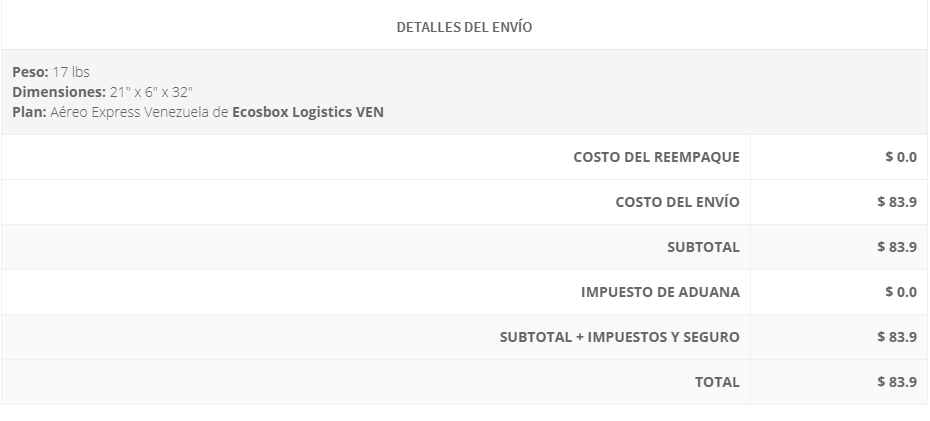Screen dimensions: 930x421
Task: Click the Ecosbox Logistics VEN carrier name
Action: tap(308, 112)
